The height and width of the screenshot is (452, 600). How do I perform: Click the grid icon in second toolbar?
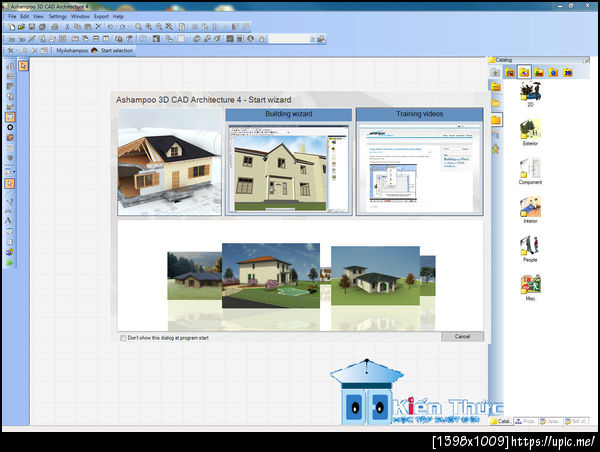[x=63, y=39]
